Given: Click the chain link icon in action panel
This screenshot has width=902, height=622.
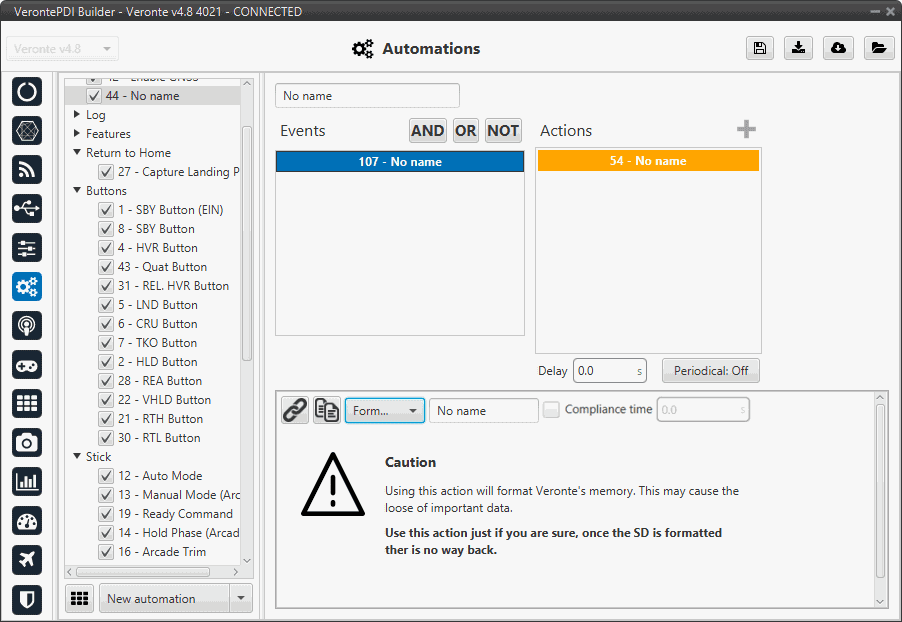Looking at the screenshot, I should pyautogui.click(x=294, y=410).
